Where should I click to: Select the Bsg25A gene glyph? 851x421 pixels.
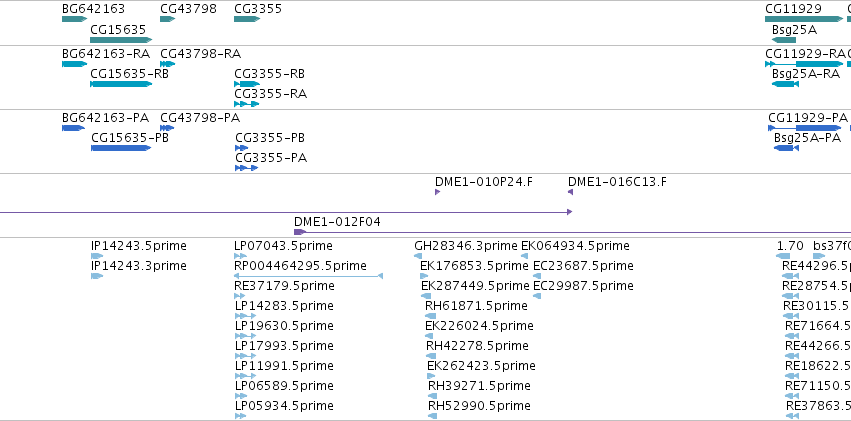[784, 40]
